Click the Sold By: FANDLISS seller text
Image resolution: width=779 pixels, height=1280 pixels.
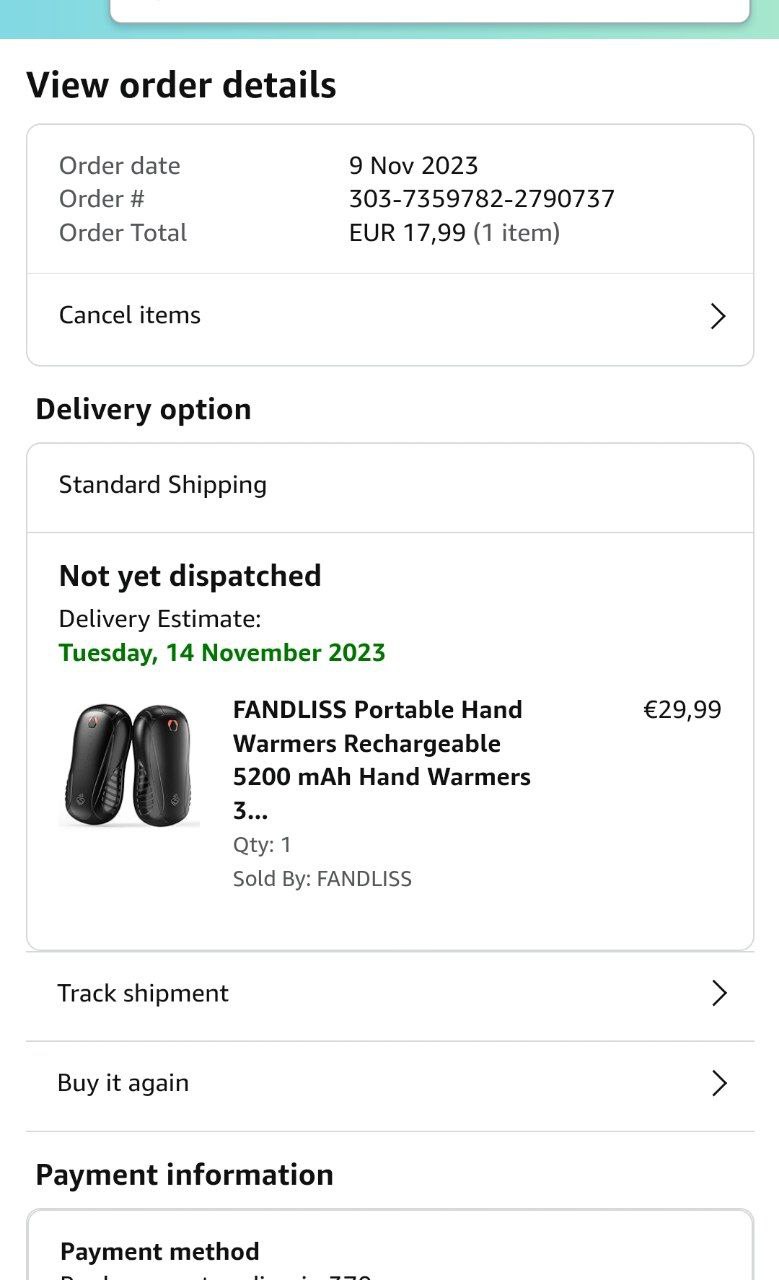(x=322, y=879)
